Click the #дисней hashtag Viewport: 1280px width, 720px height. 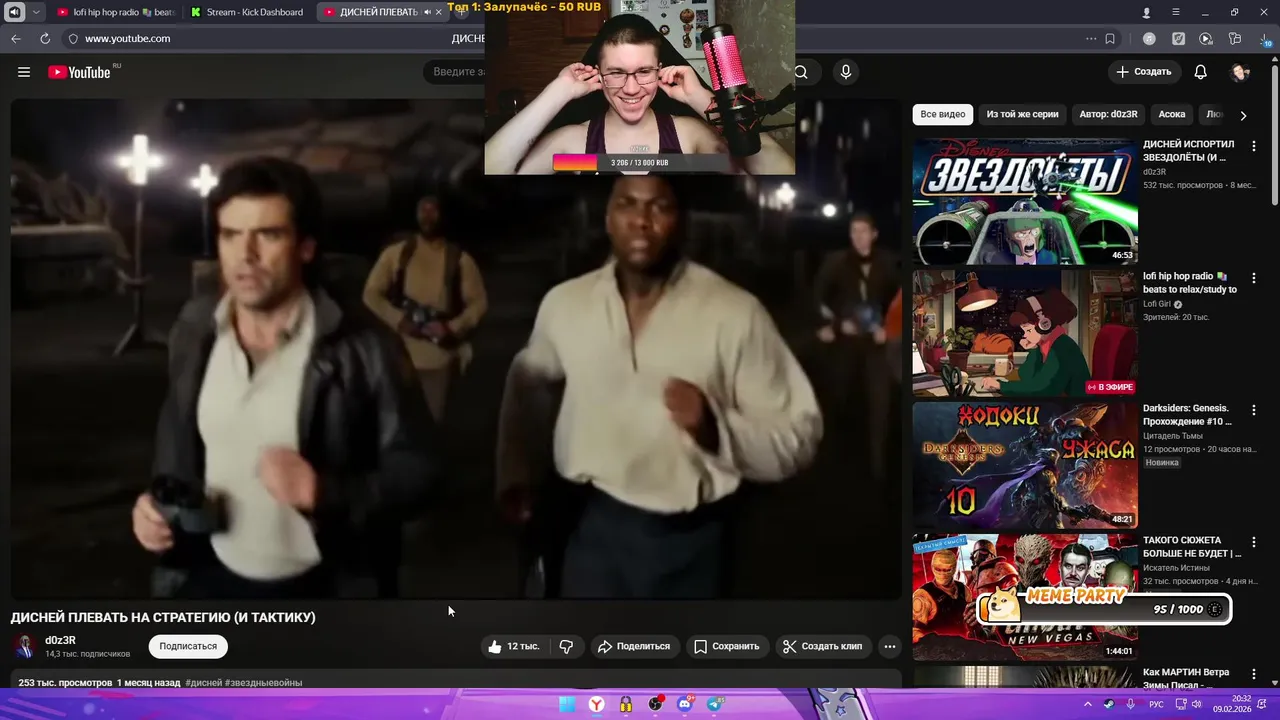point(203,683)
